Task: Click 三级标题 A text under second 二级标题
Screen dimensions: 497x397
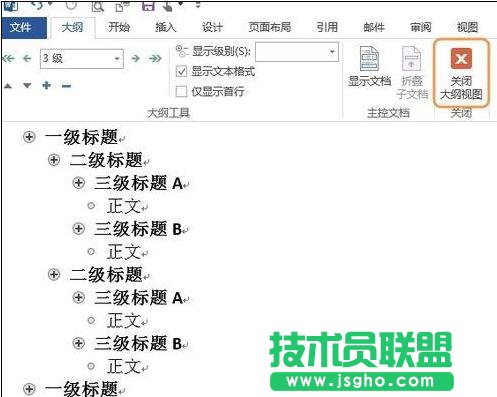Action: click(138, 297)
